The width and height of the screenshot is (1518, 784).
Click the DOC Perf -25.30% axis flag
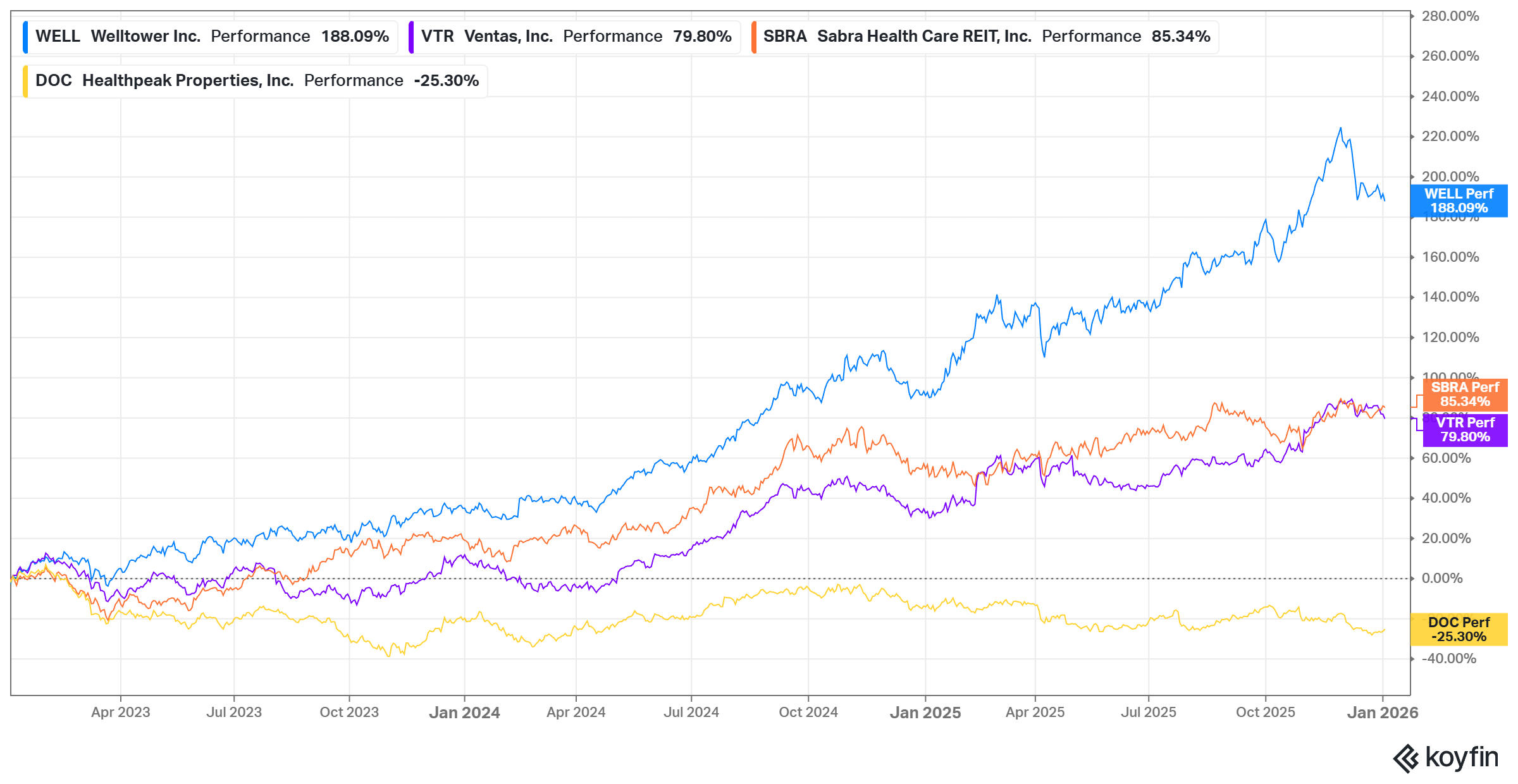(1458, 629)
